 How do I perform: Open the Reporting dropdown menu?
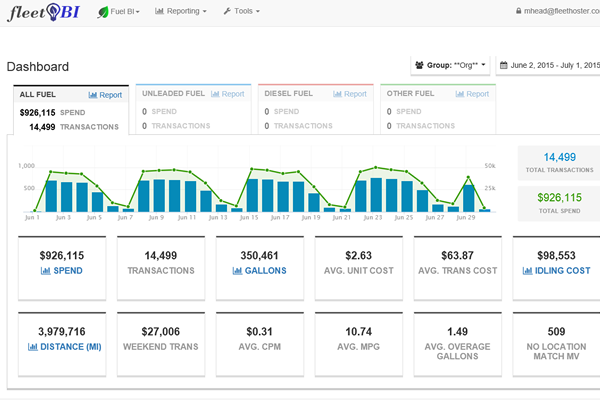(181, 11)
